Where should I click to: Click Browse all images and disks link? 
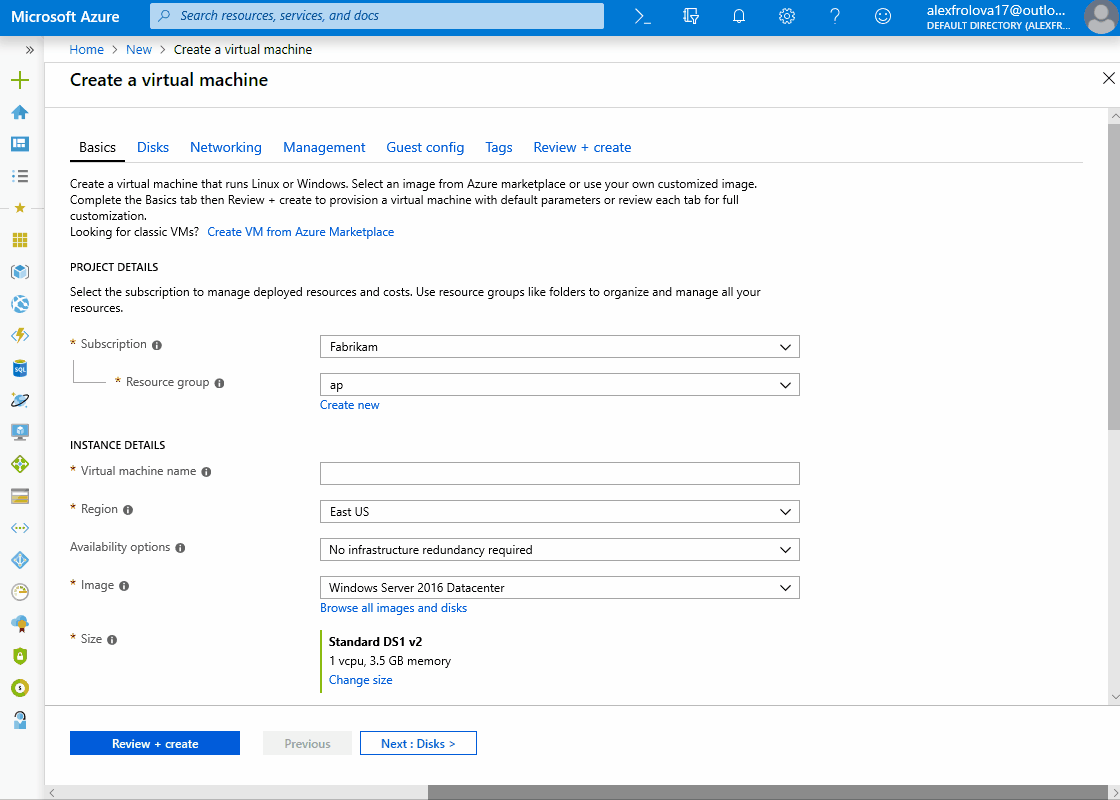(x=394, y=608)
